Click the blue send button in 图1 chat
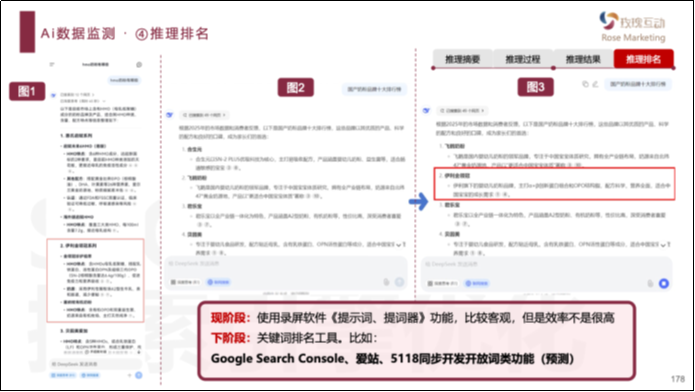Screen dimensions: 695x392 pyautogui.click(x=138, y=375)
